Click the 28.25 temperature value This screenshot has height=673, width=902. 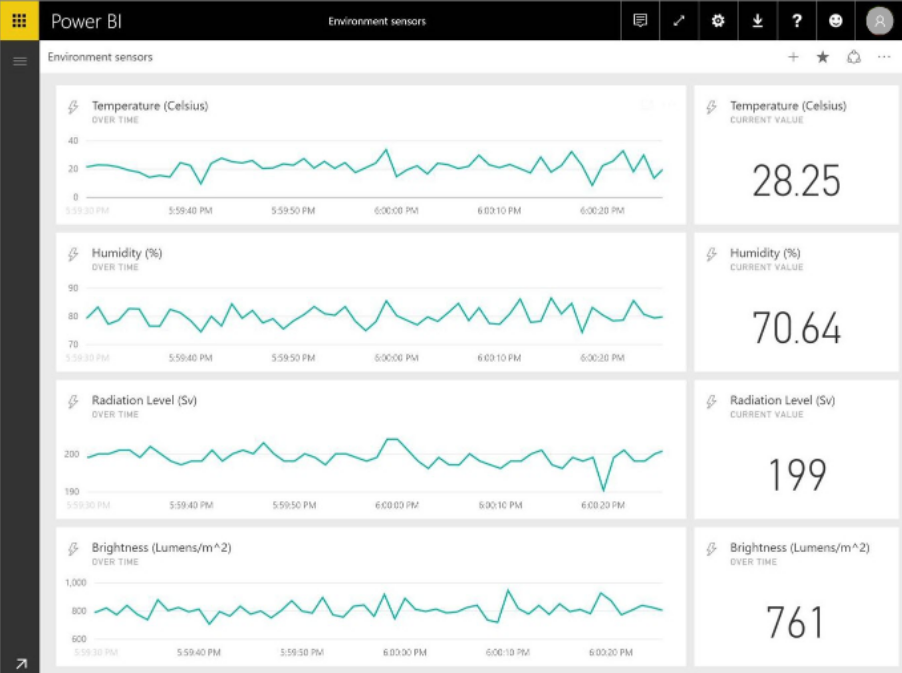796,181
